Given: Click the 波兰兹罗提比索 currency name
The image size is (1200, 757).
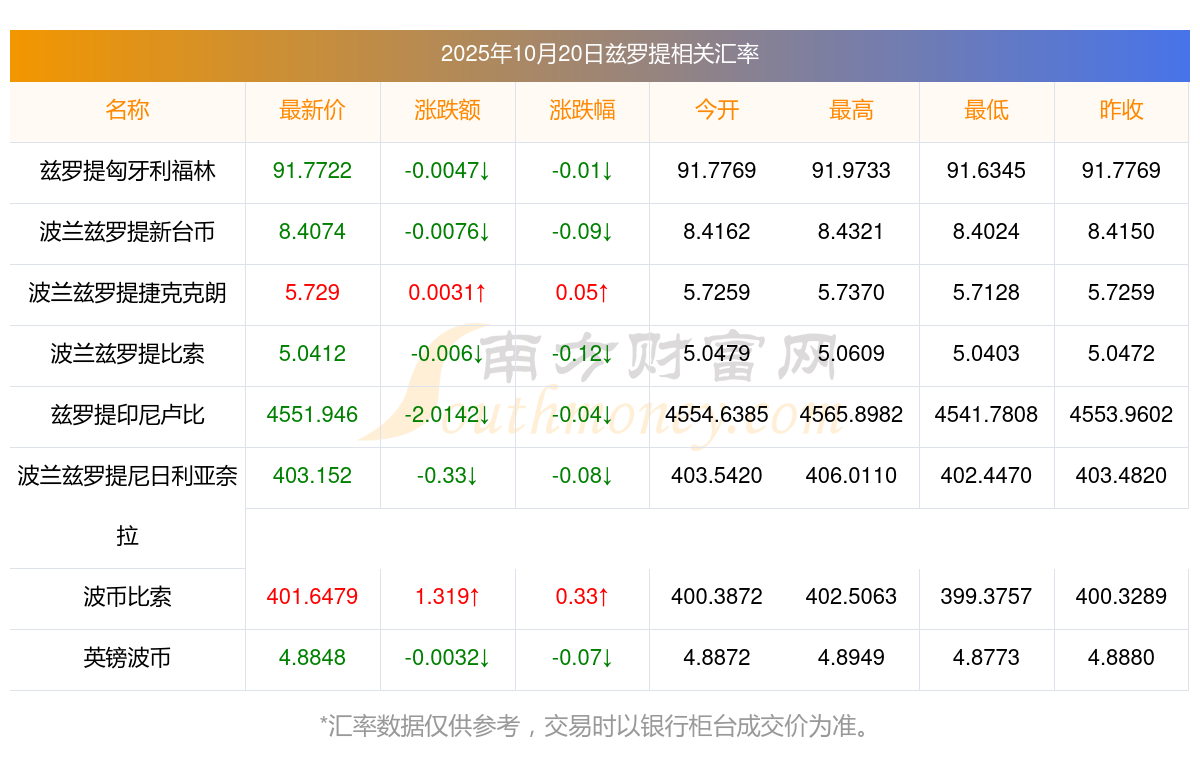Looking at the screenshot, I should pyautogui.click(x=127, y=353).
